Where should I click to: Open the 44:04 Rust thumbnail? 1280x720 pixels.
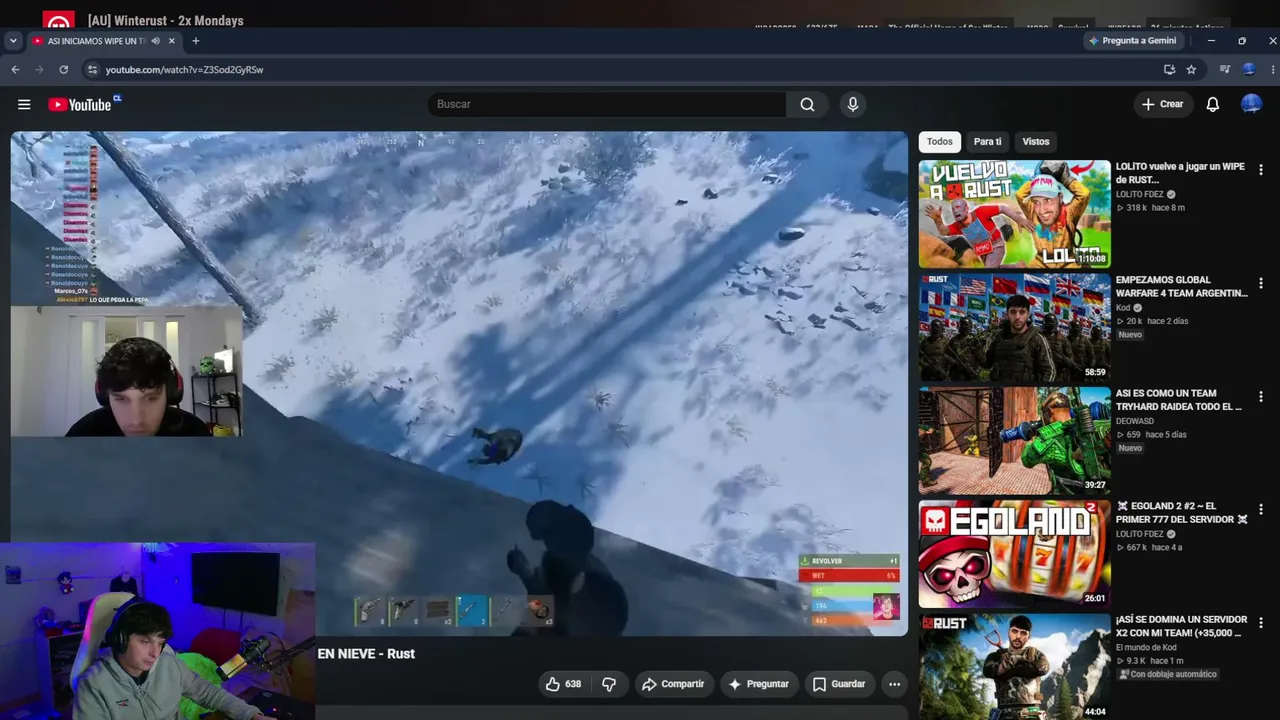pos(1014,666)
